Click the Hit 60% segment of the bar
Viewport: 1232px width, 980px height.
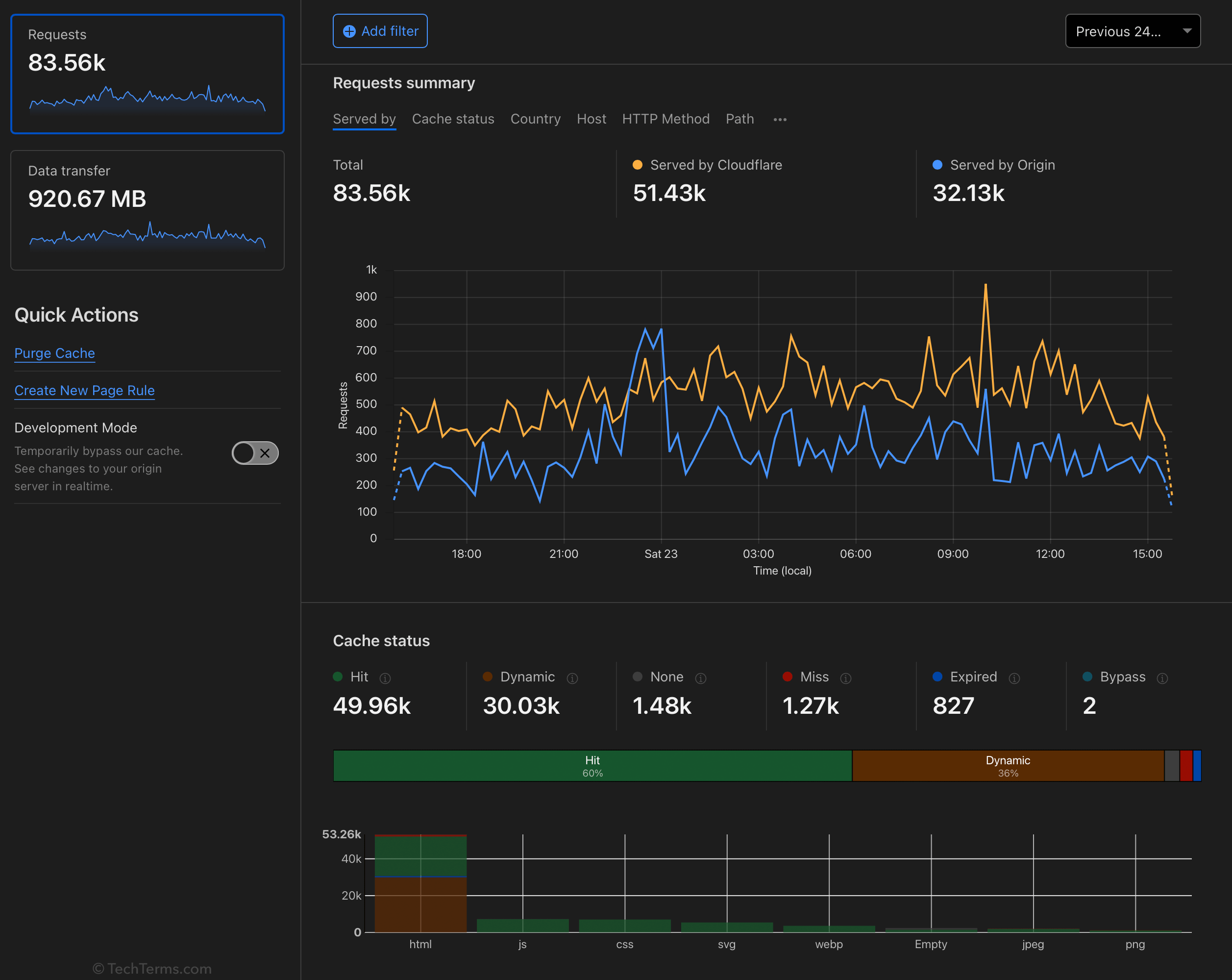[592, 766]
